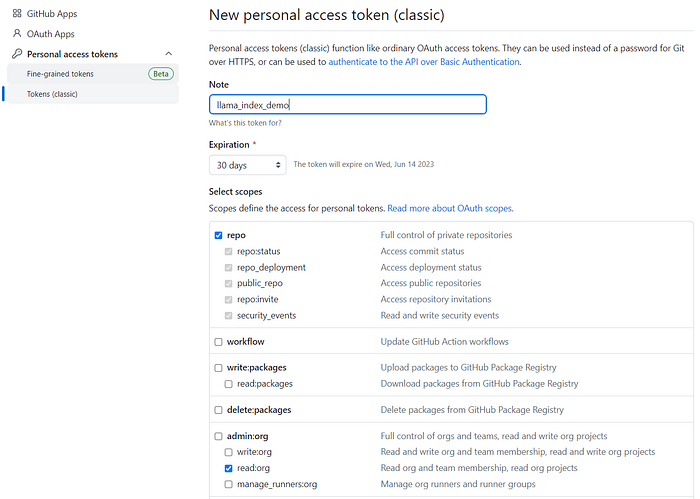700x499 pixels.
Task: Check the manage_runners:org checkbox
Action: pyautogui.click(x=229, y=484)
